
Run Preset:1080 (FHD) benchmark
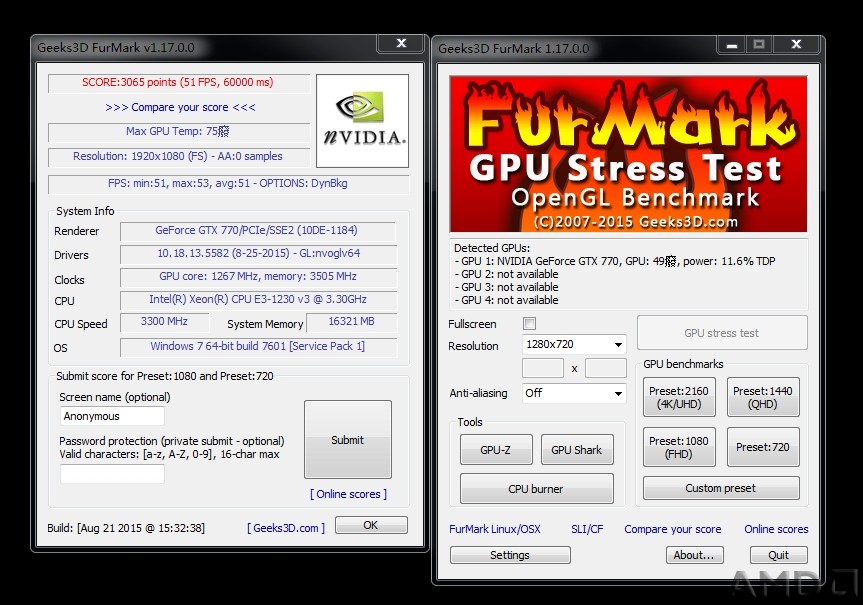pyautogui.click(x=679, y=447)
